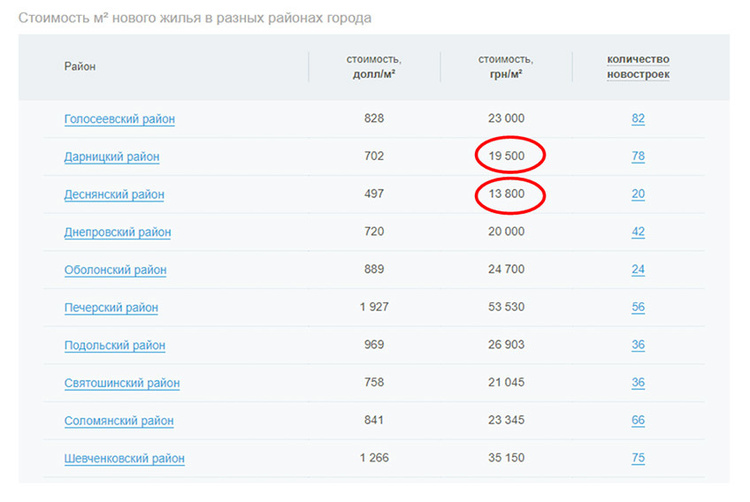Select the hryvnia value 23 345

(x=506, y=420)
